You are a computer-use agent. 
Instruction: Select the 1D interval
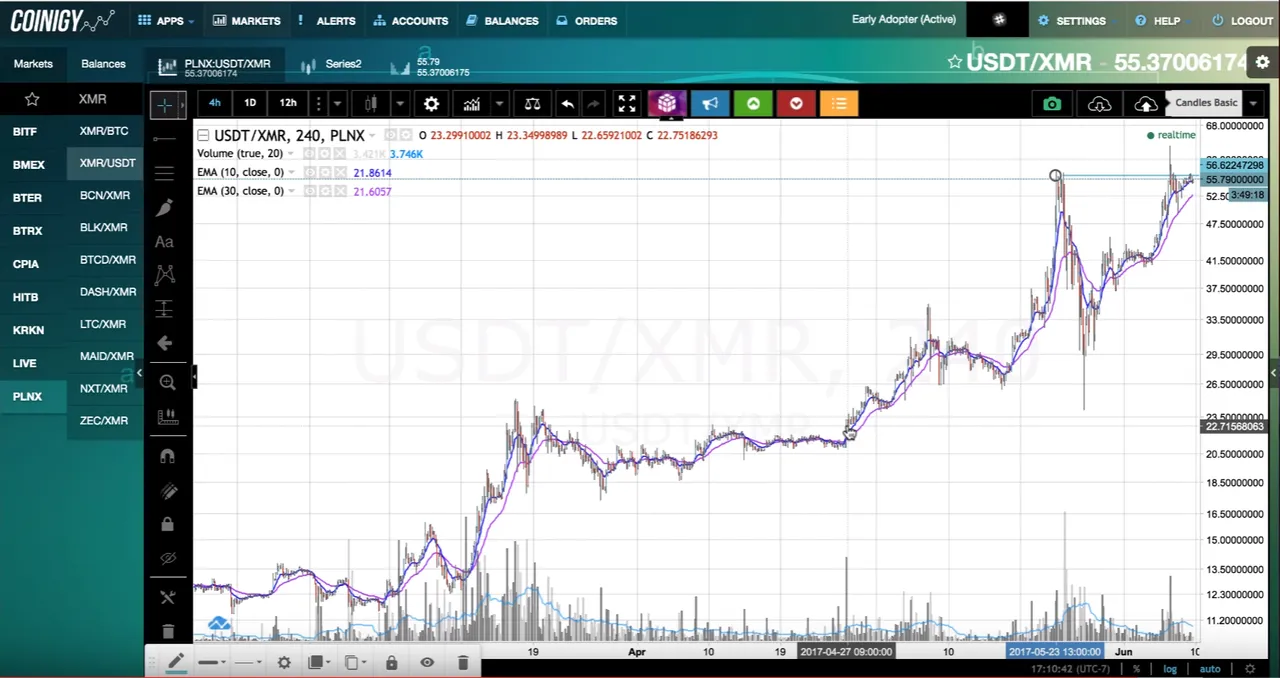250,103
